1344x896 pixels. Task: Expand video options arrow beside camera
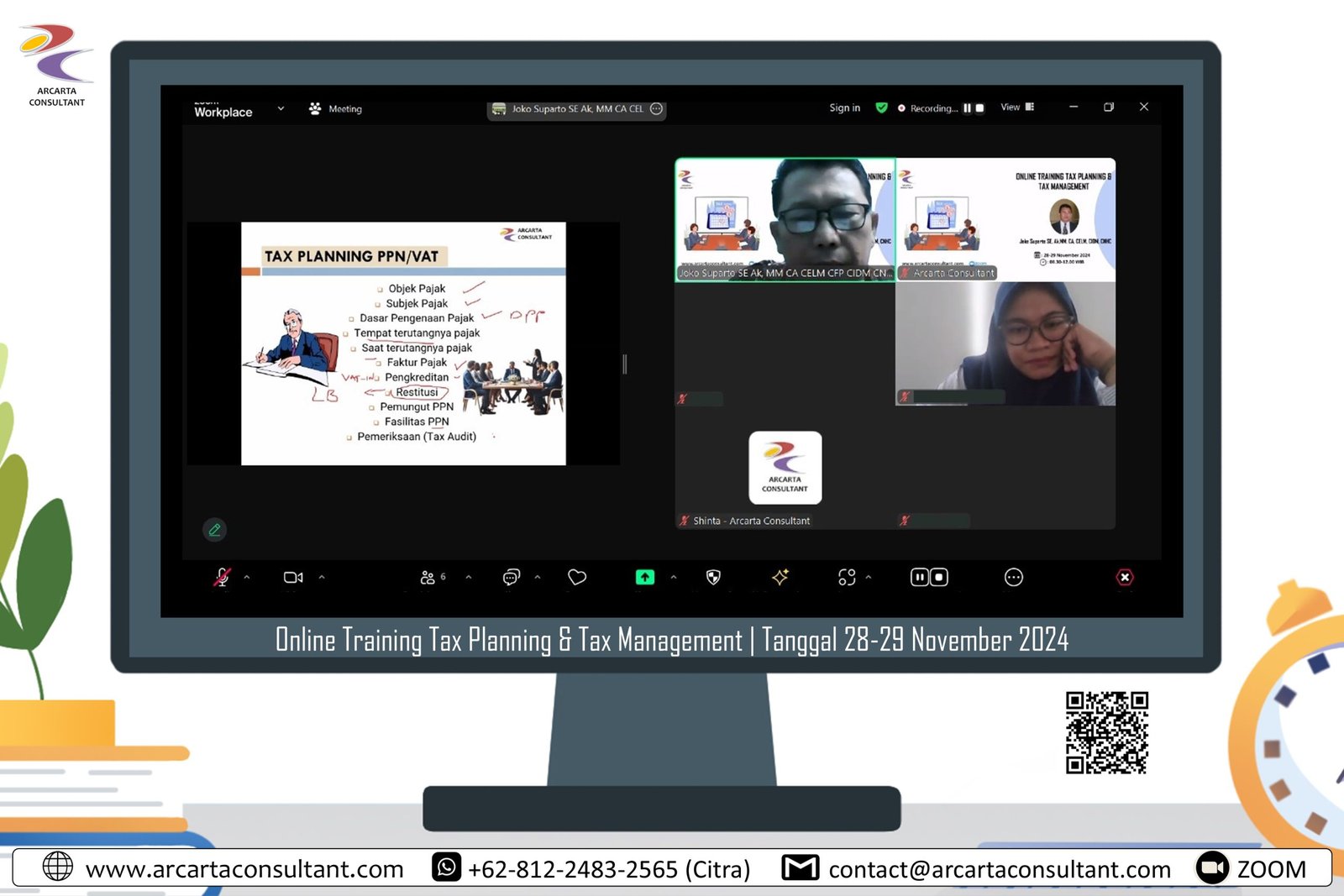[x=322, y=578]
